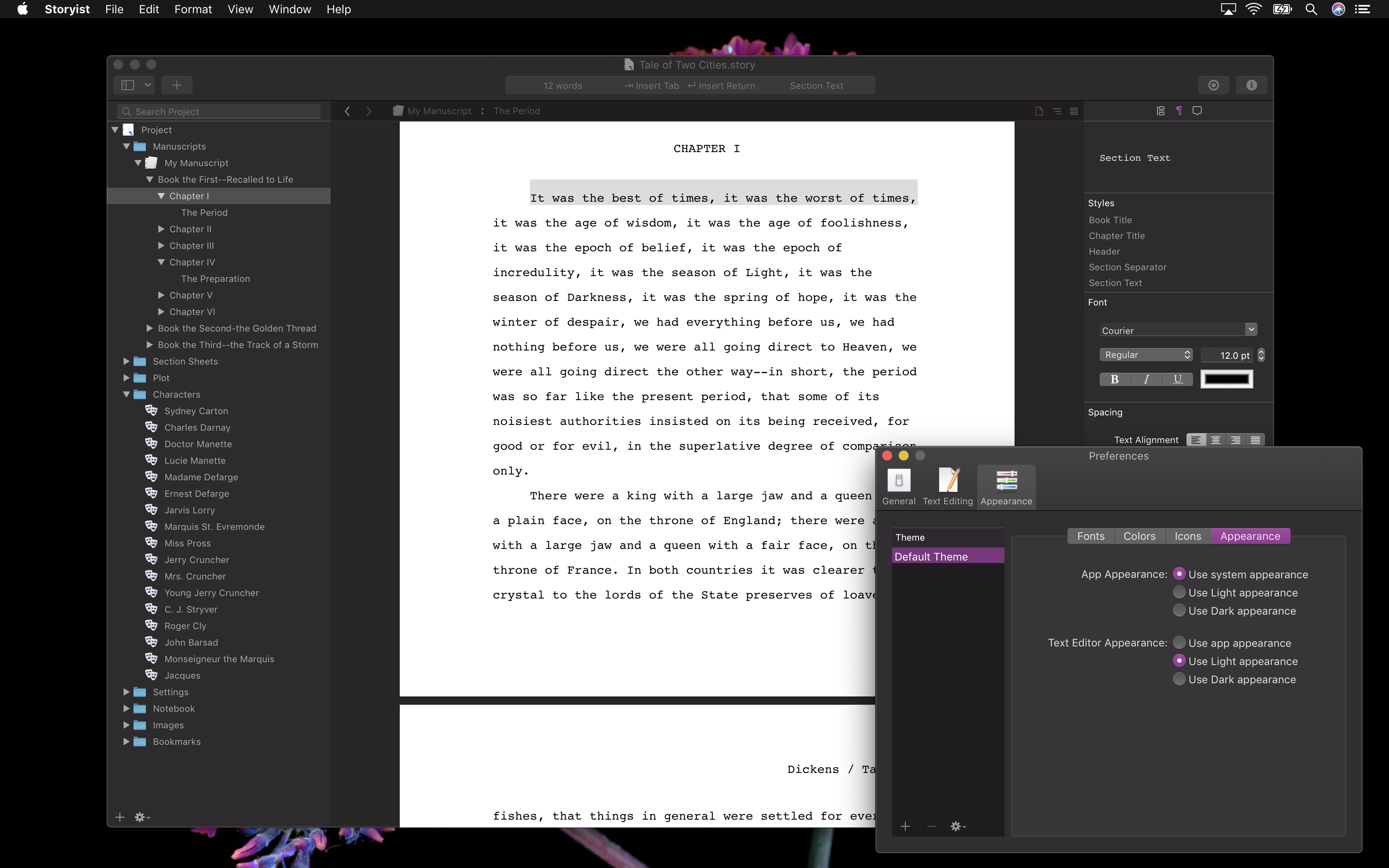Switch to Colors tab in Preferences

point(1139,536)
